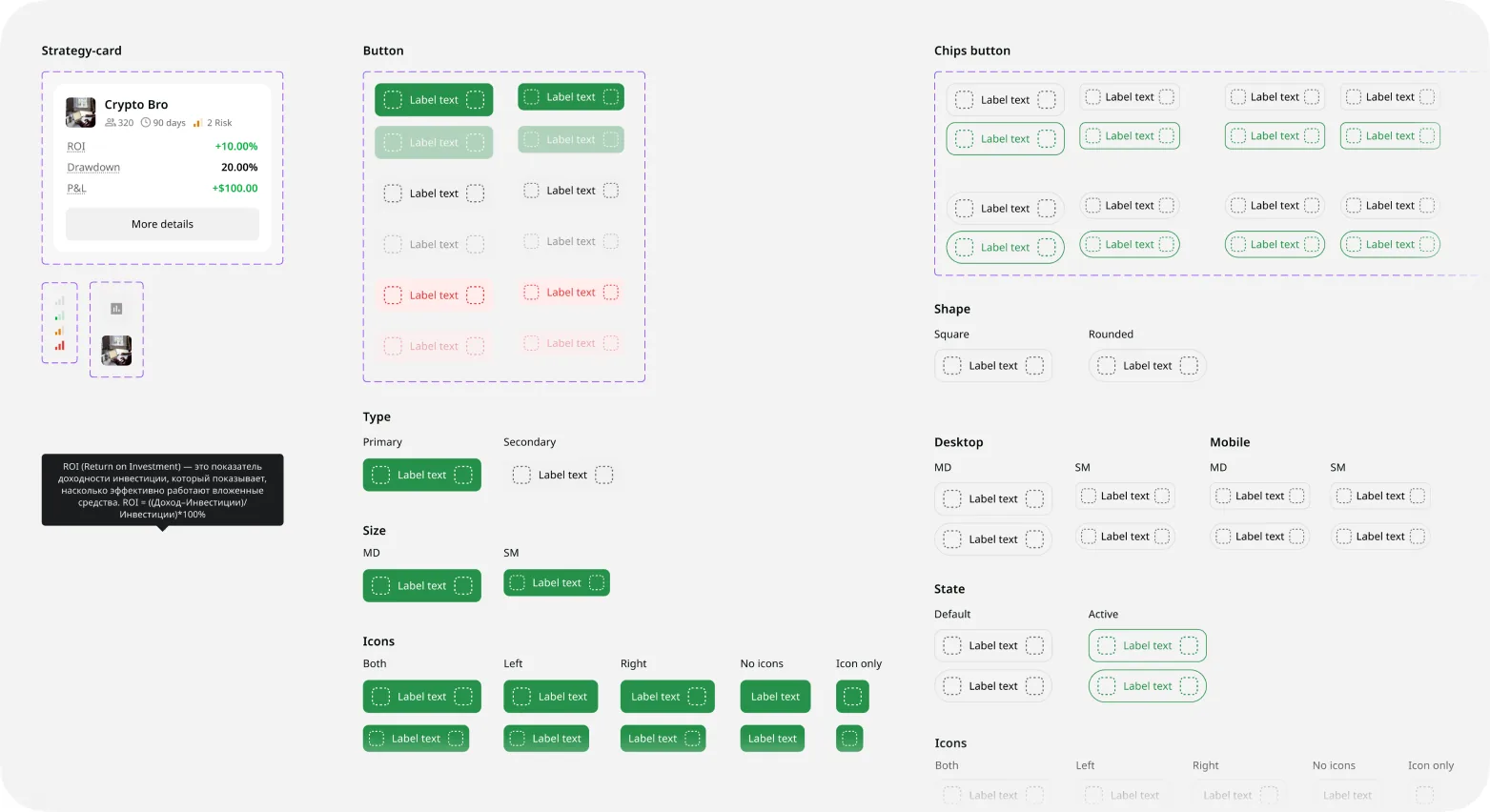This screenshot has height=812, width=1490.
Task: Click the smaller button under Button Icons 'Right'
Action: (x=663, y=739)
